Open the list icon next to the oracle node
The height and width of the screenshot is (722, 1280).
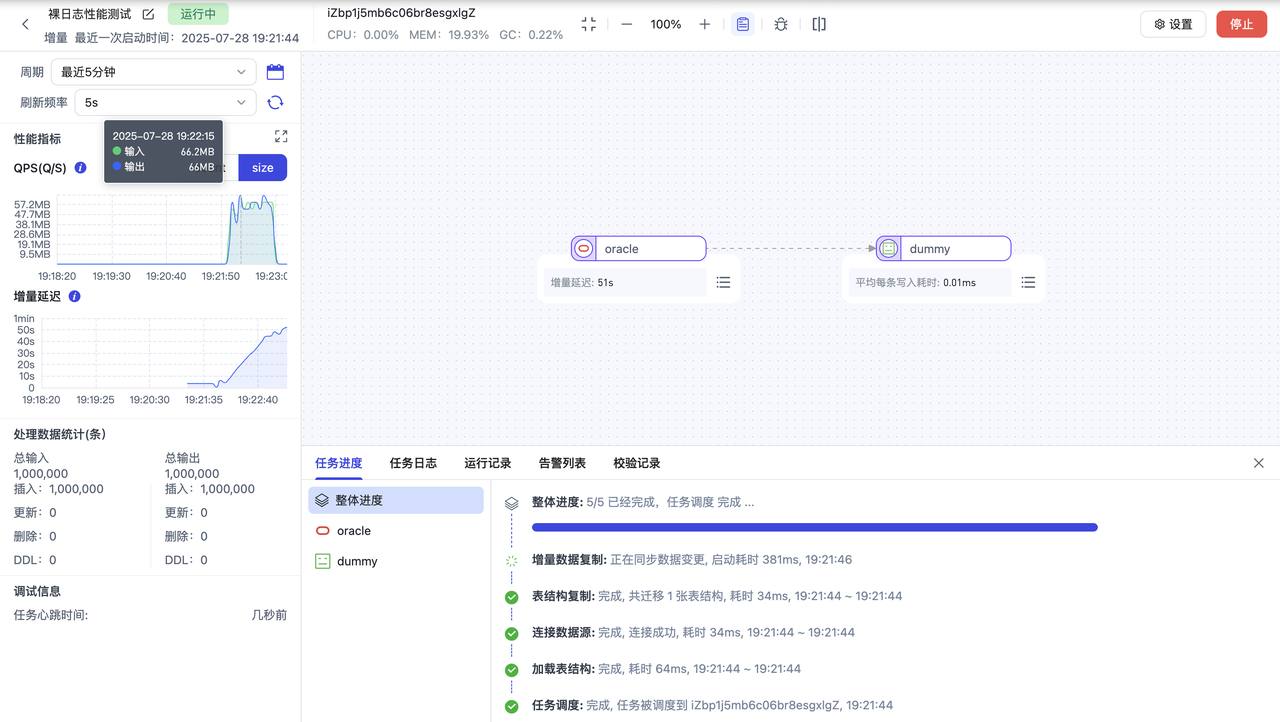click(x=723, y=282)
